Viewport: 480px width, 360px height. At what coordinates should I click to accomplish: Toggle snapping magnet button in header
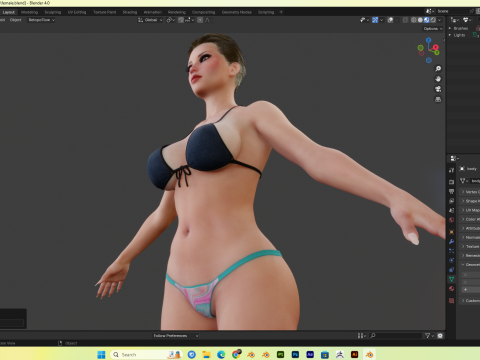(181, 20)
